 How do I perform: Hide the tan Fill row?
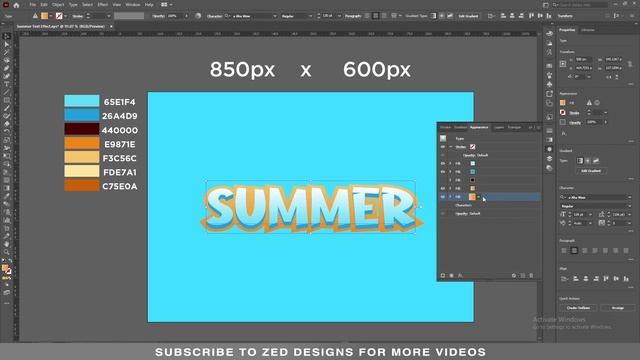[443, 188]
